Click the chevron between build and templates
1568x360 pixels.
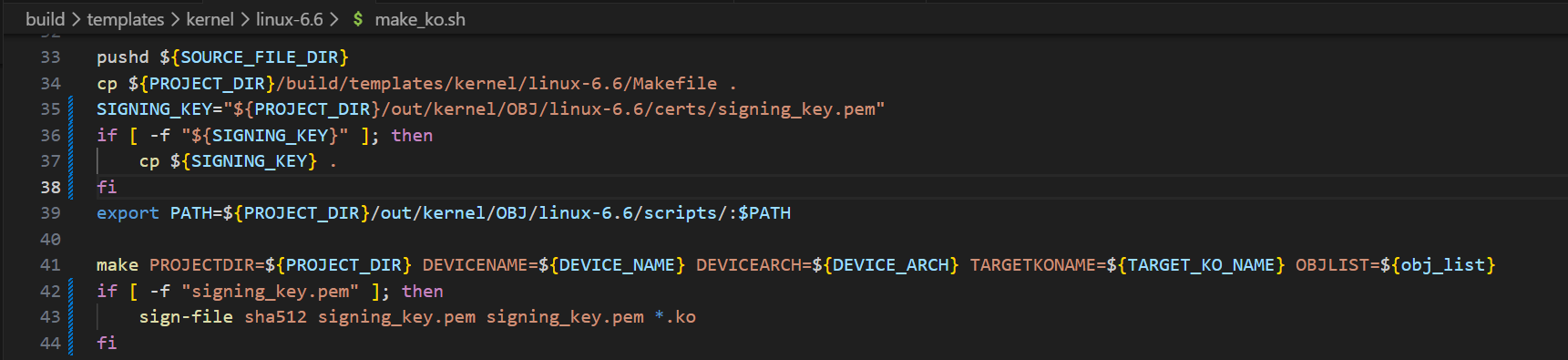click(x=76, y=19)
